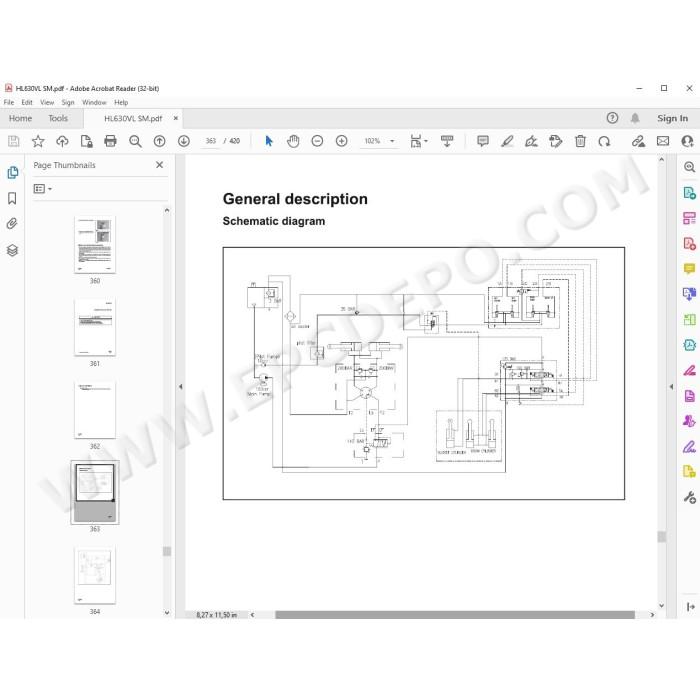Select page 362 thumbnail
The height and width of the screenshot is (700, 700).
95,410
